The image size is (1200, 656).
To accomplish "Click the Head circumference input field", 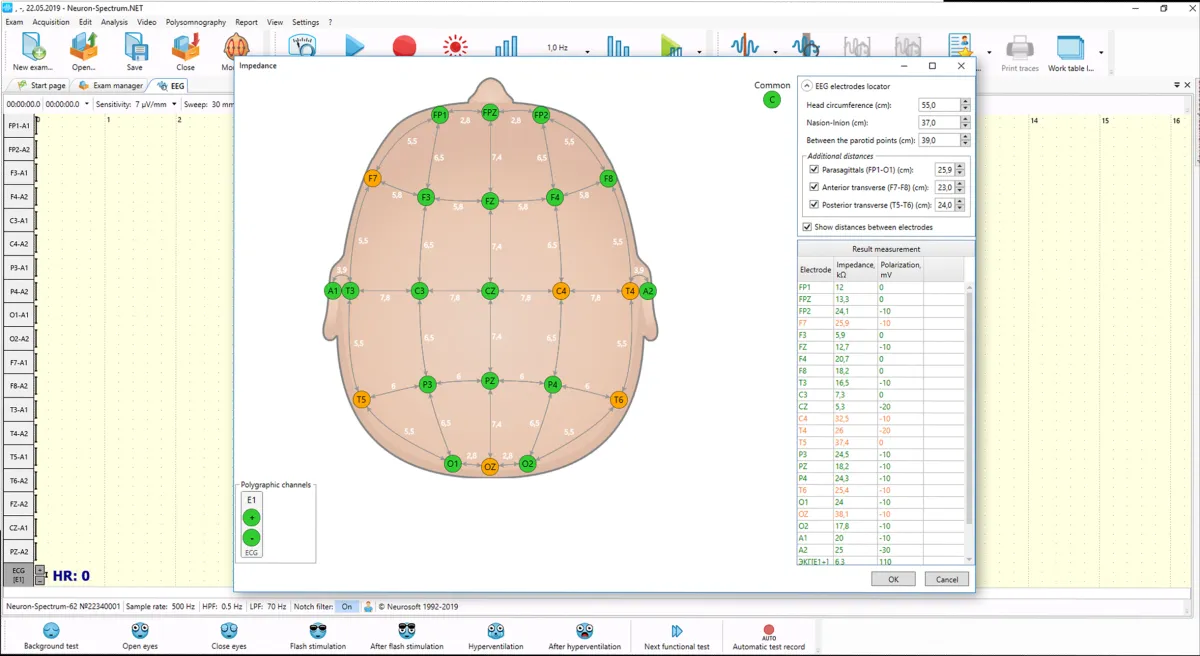I will tap(938, 105).
